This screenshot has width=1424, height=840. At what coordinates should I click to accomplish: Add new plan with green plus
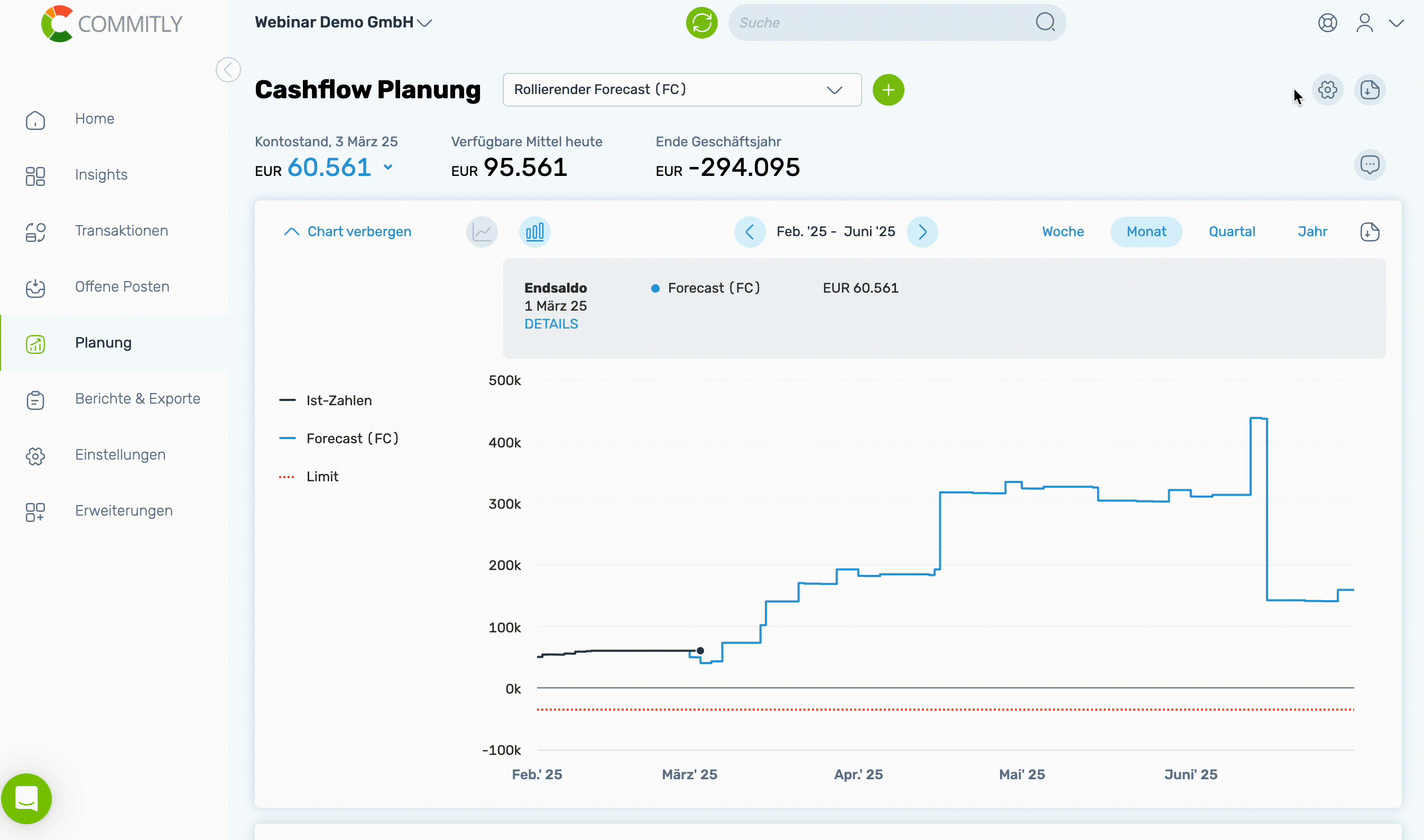pyautogui.click(x=888, y=90)
